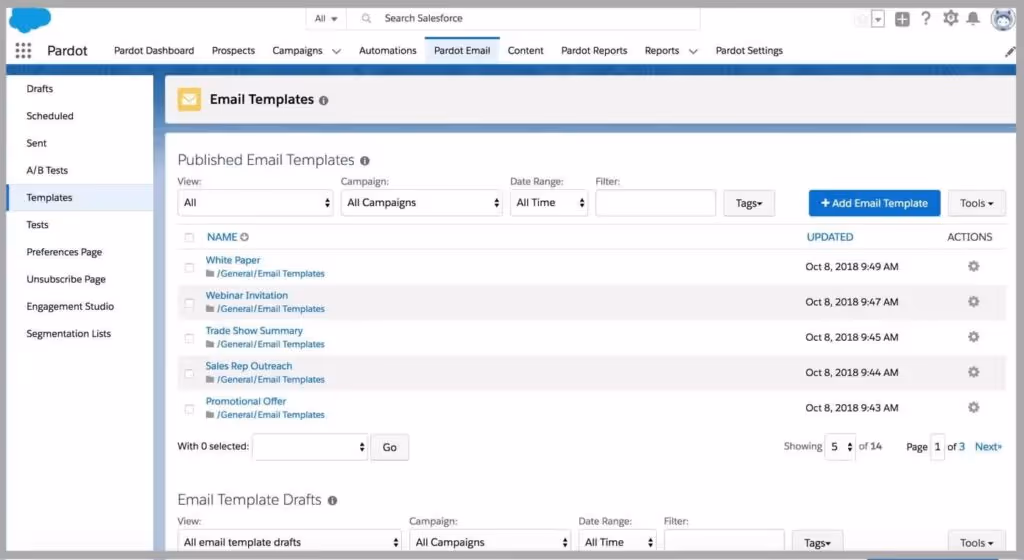1024x560 pixels.
Task: Open the published View All dropdown
Action: (255, 203)
